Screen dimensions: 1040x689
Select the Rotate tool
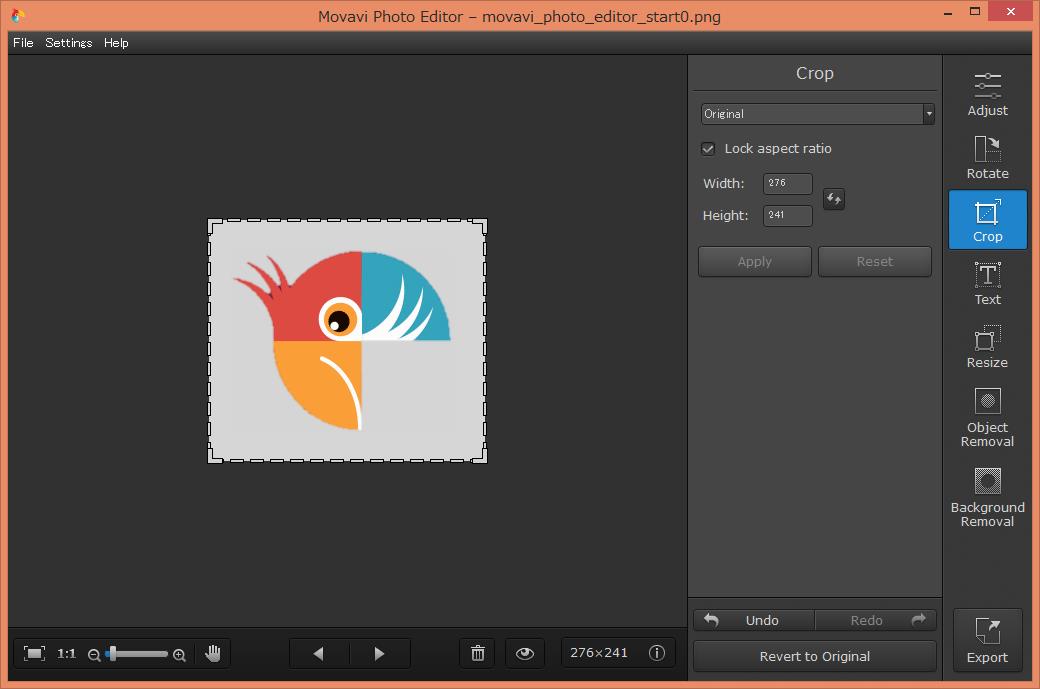click(x=987, y=158)
